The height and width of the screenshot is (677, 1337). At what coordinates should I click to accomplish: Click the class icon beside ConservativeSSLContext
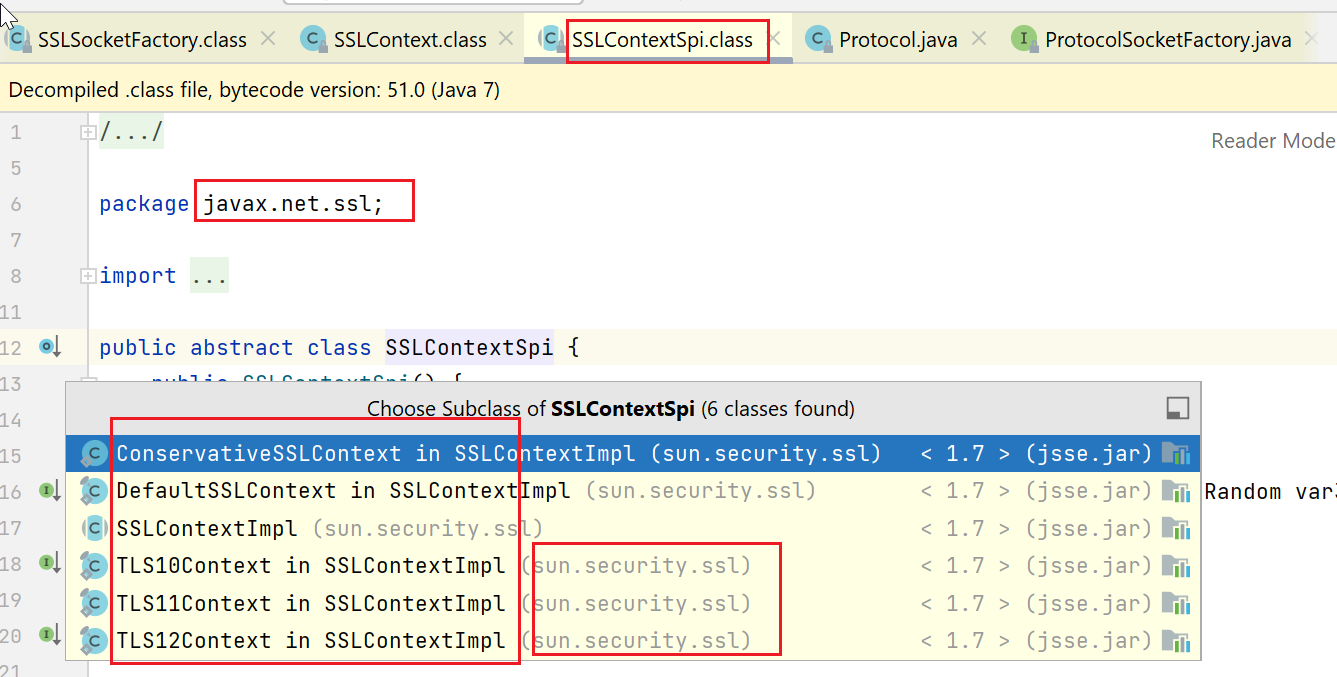95,454
